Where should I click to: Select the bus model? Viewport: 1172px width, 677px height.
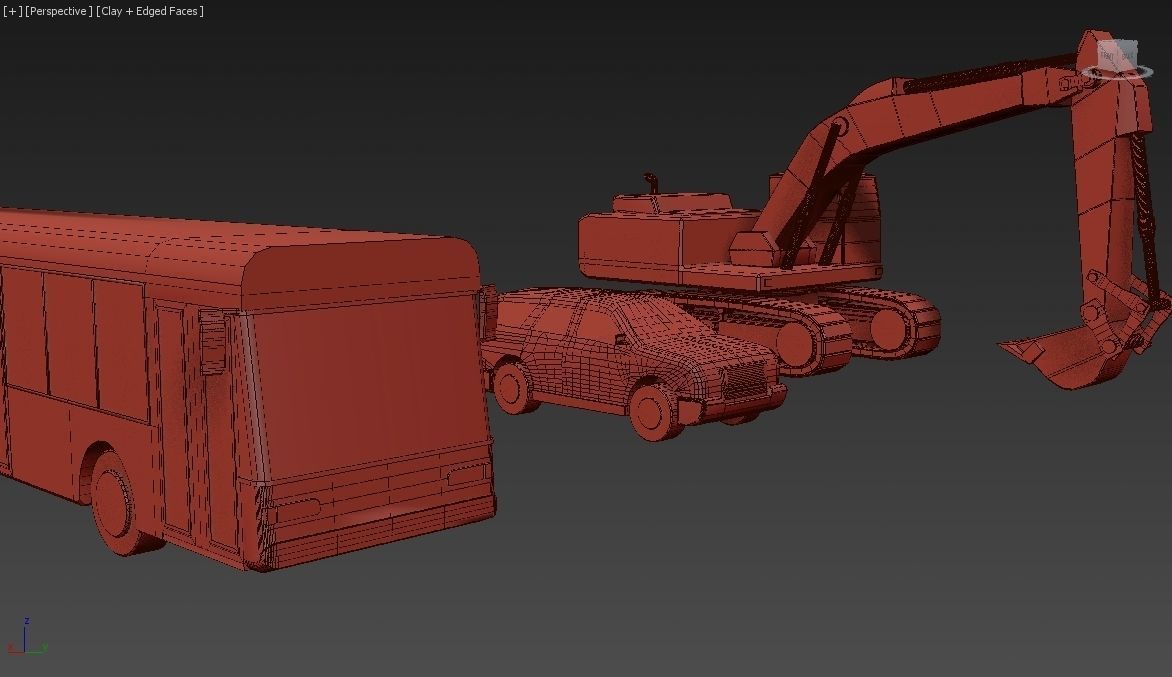click(247, 389)
